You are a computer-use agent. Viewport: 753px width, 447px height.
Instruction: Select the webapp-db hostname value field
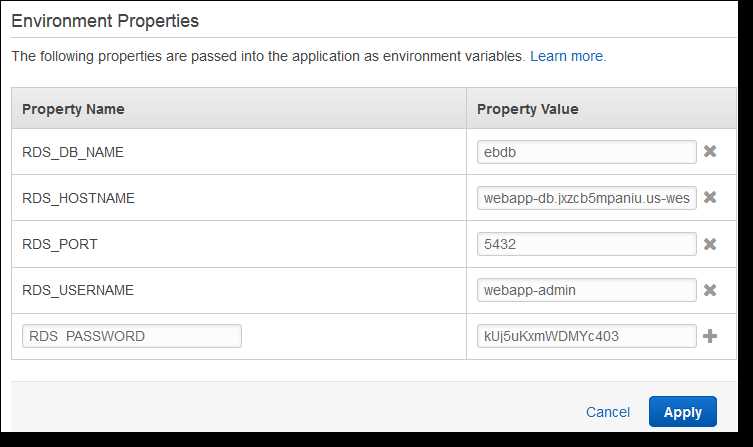pos(587,198)
